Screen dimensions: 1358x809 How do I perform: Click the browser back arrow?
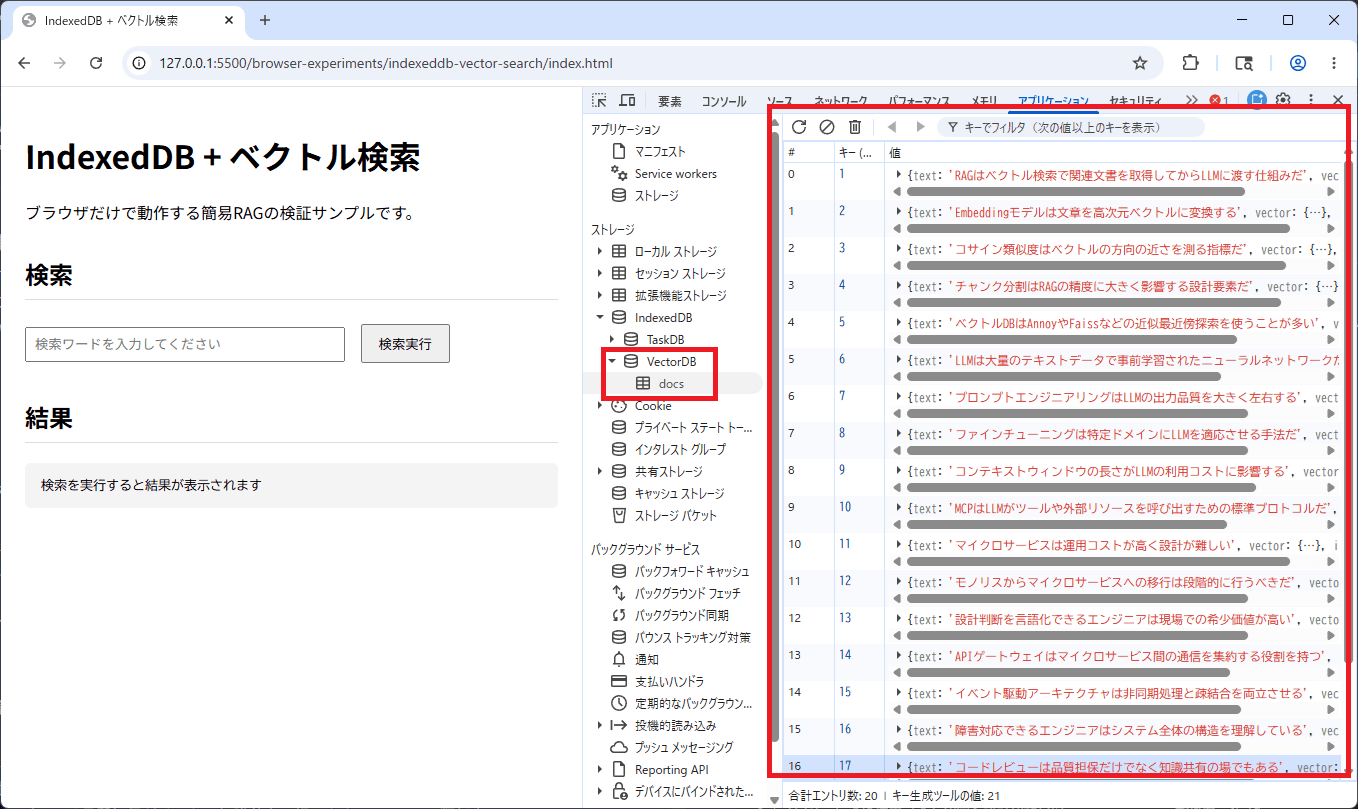click(25, 63)
